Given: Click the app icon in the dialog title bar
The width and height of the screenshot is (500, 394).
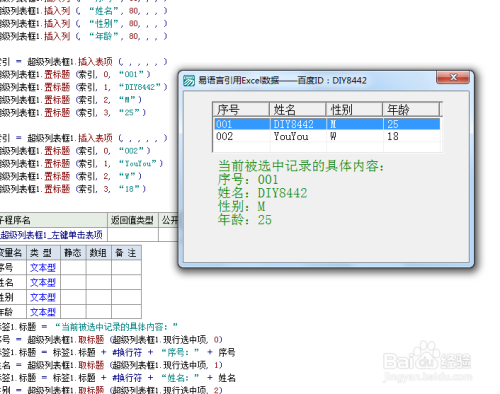Looking at the screenshot, I should [189, 80].
